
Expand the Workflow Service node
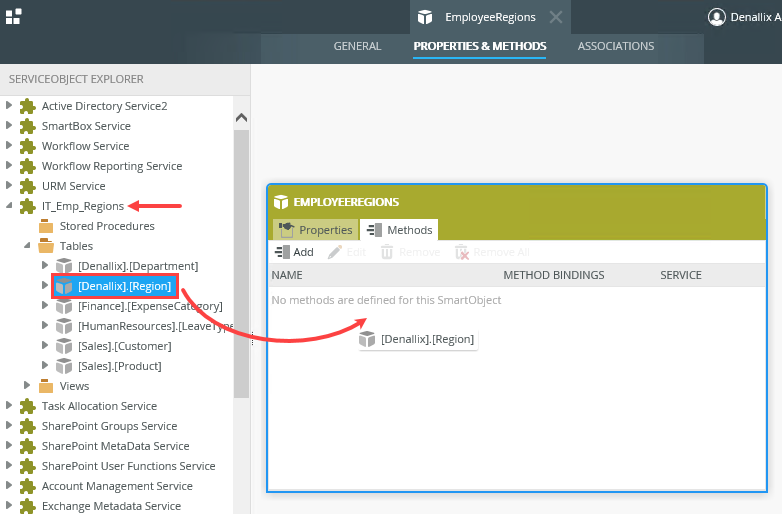coord(8,146)
